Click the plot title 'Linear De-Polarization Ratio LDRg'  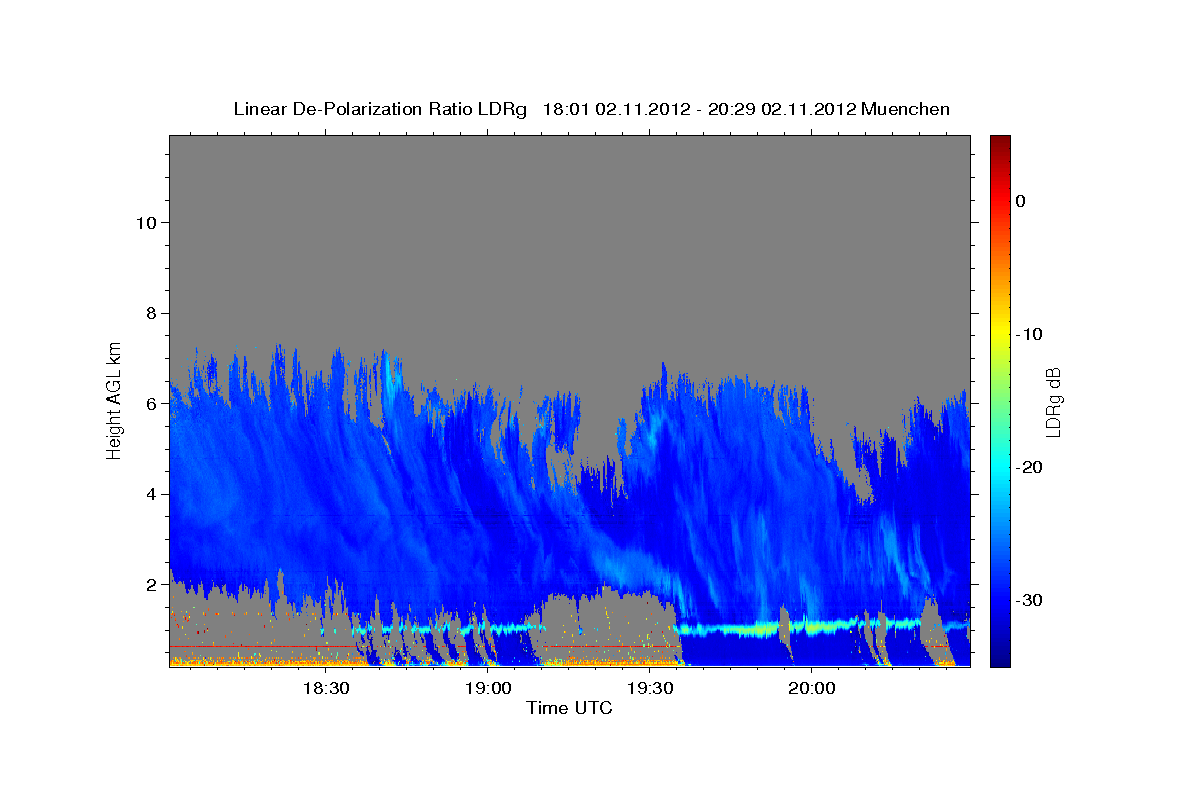[x=380, y=109]
